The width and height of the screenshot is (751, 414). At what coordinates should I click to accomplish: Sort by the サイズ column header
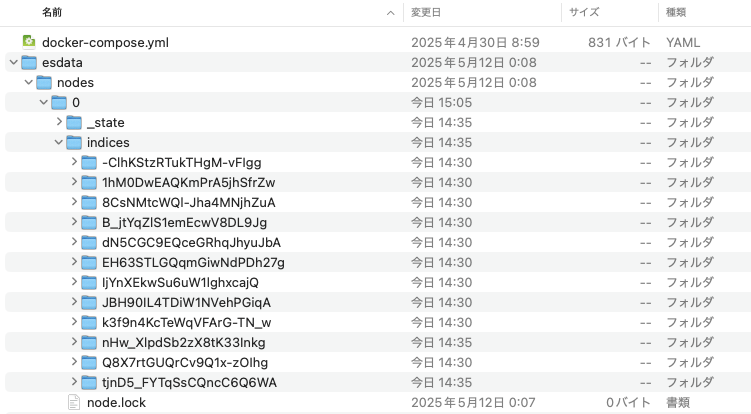pyautogui.click(x=584, y=12)
